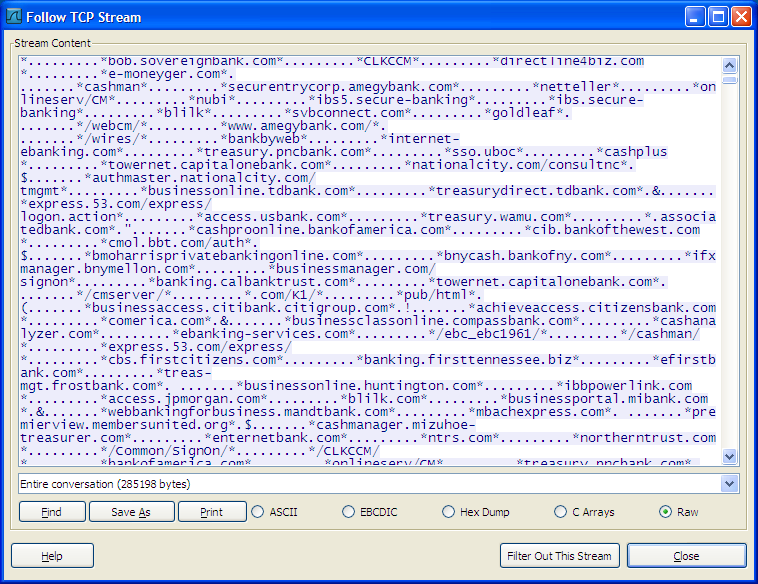The height and width of the screenshot is (584, 758).
Task: Click the 'cmol.bbt.com/auth' text
Action: pyautogui.click(x=176, y=243)
